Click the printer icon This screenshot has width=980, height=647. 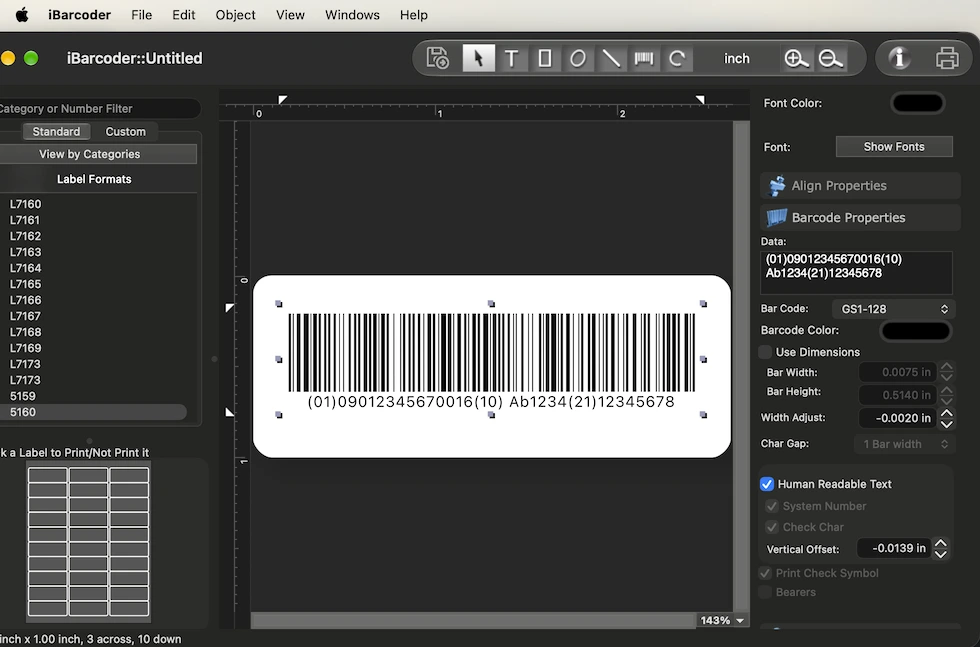[x=947, y=58]
